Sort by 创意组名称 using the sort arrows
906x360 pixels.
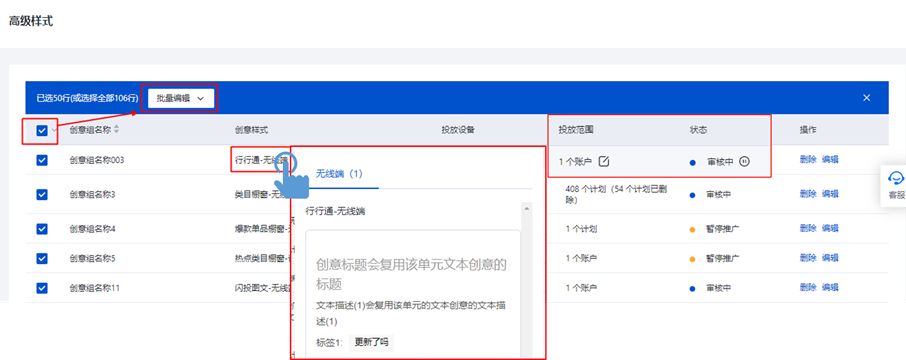coord(117,130)
